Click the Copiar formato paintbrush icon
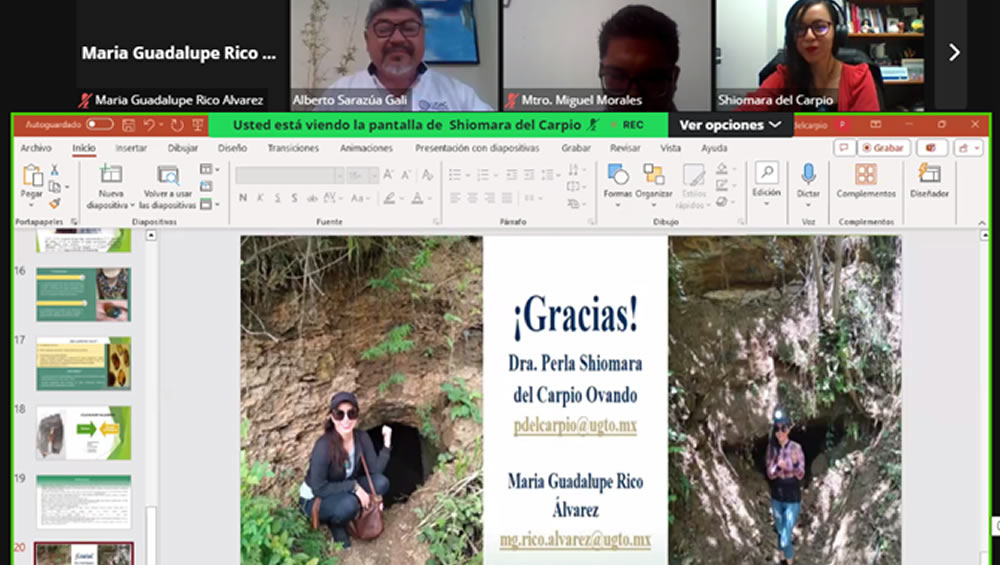 point(55,203)
